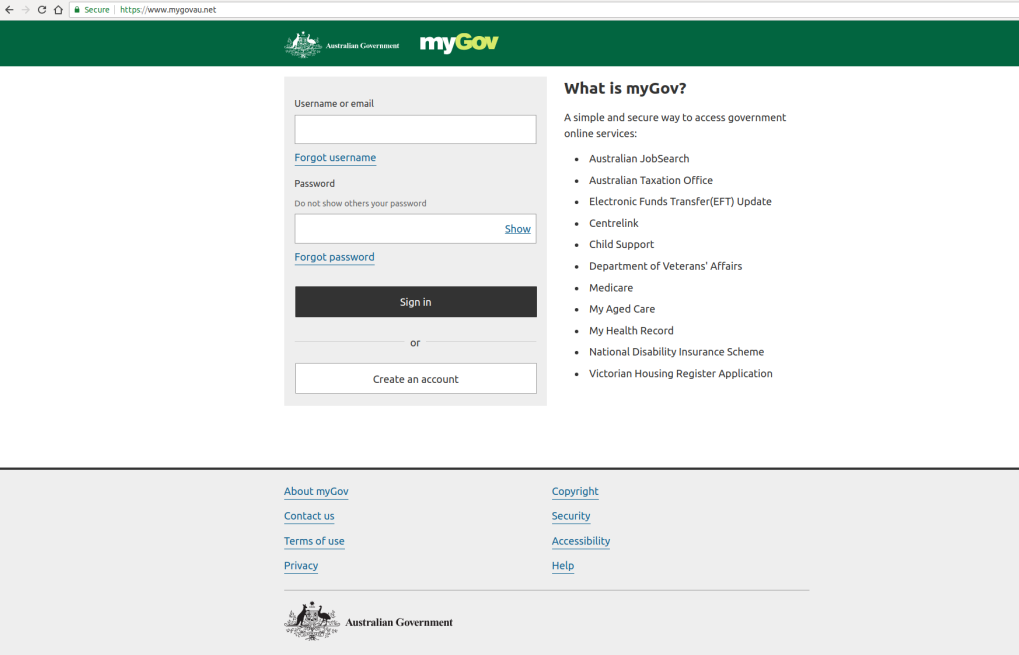Open the Security footer link
This screenshot has height=655, width=1019.
[x=571, y=516]
